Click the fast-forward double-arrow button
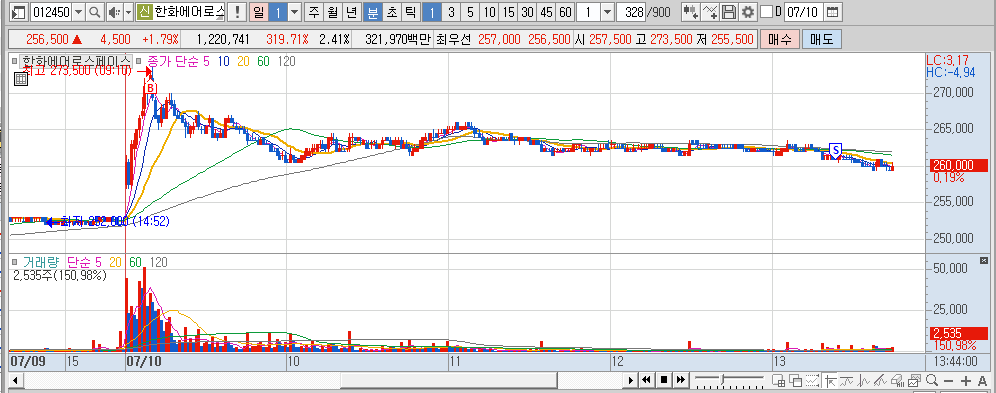 (x=681, y=380)
